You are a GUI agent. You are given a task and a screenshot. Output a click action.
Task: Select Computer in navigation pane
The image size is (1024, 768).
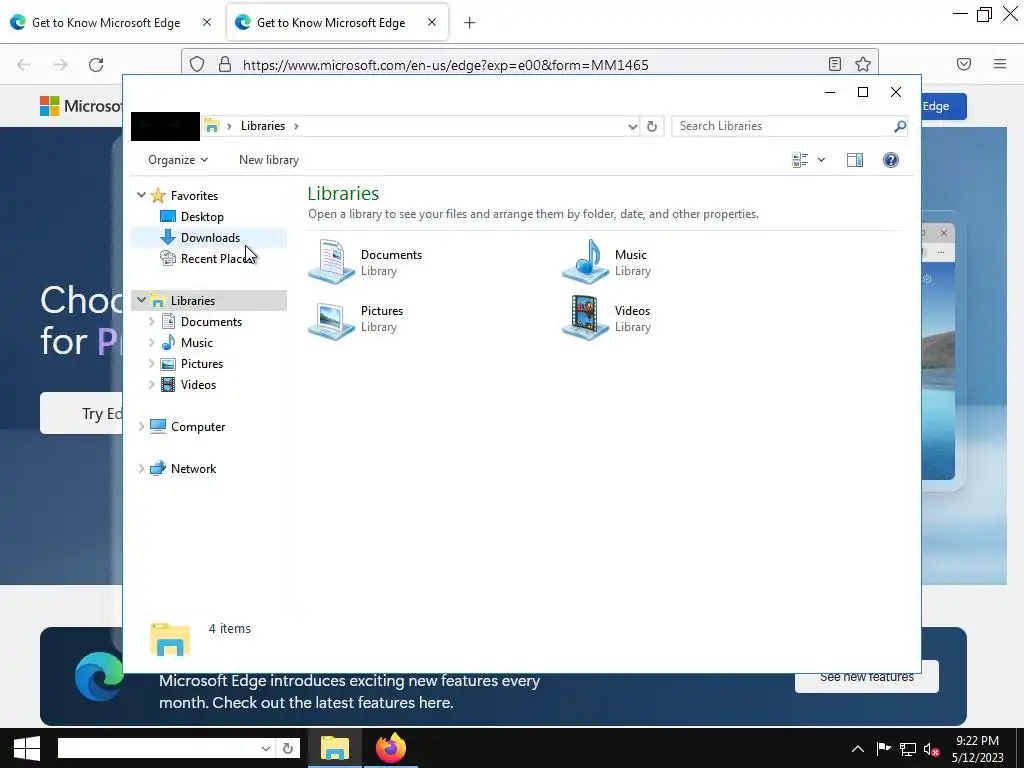pos(197,426)
